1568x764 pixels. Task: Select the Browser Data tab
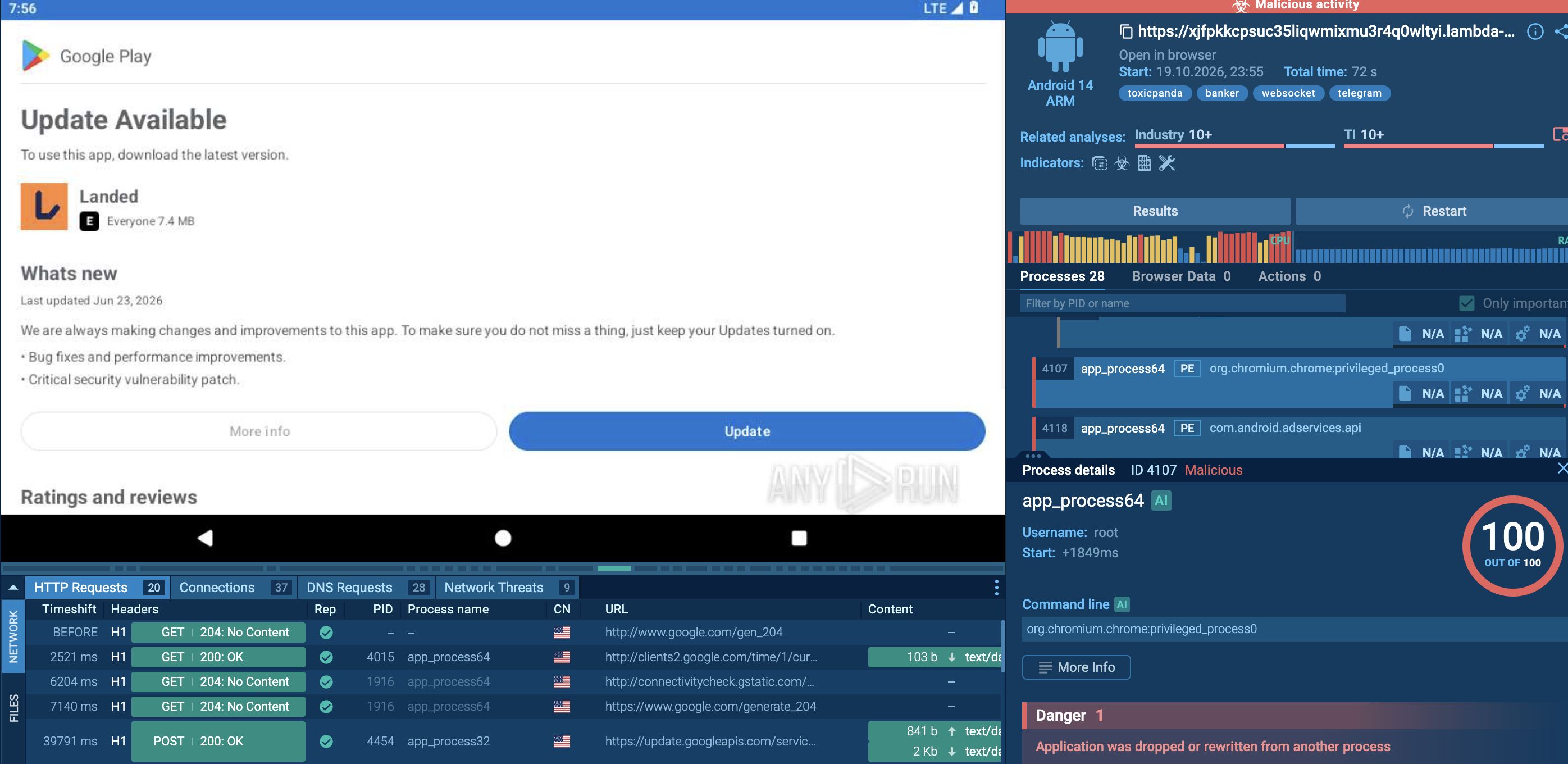click(1181, 276)
